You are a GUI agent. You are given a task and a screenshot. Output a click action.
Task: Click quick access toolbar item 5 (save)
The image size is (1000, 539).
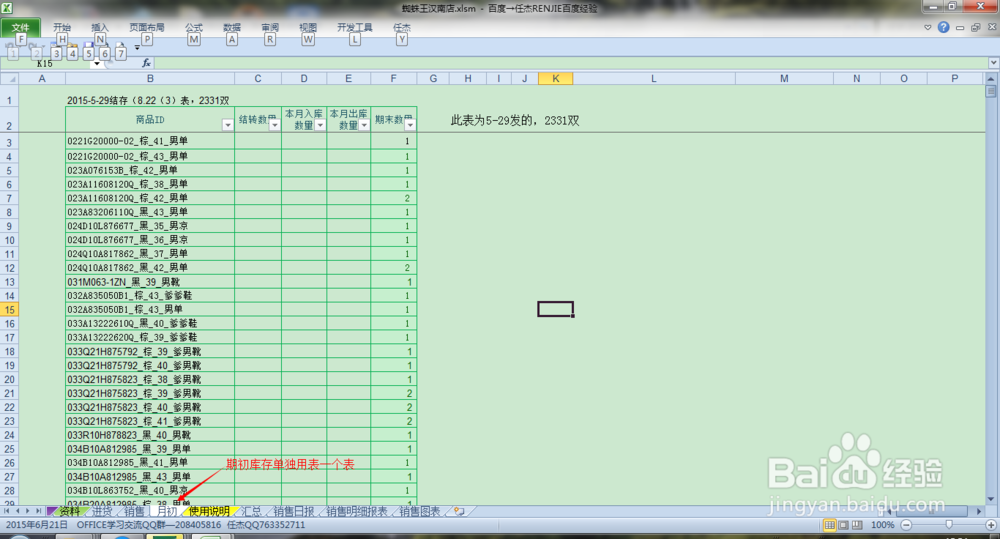point(89,54)
